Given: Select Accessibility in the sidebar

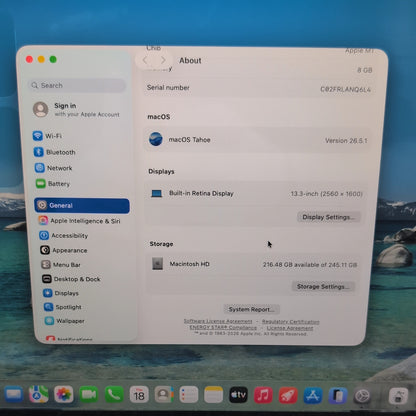Looking at the screenshot, I should coord(64,236).
